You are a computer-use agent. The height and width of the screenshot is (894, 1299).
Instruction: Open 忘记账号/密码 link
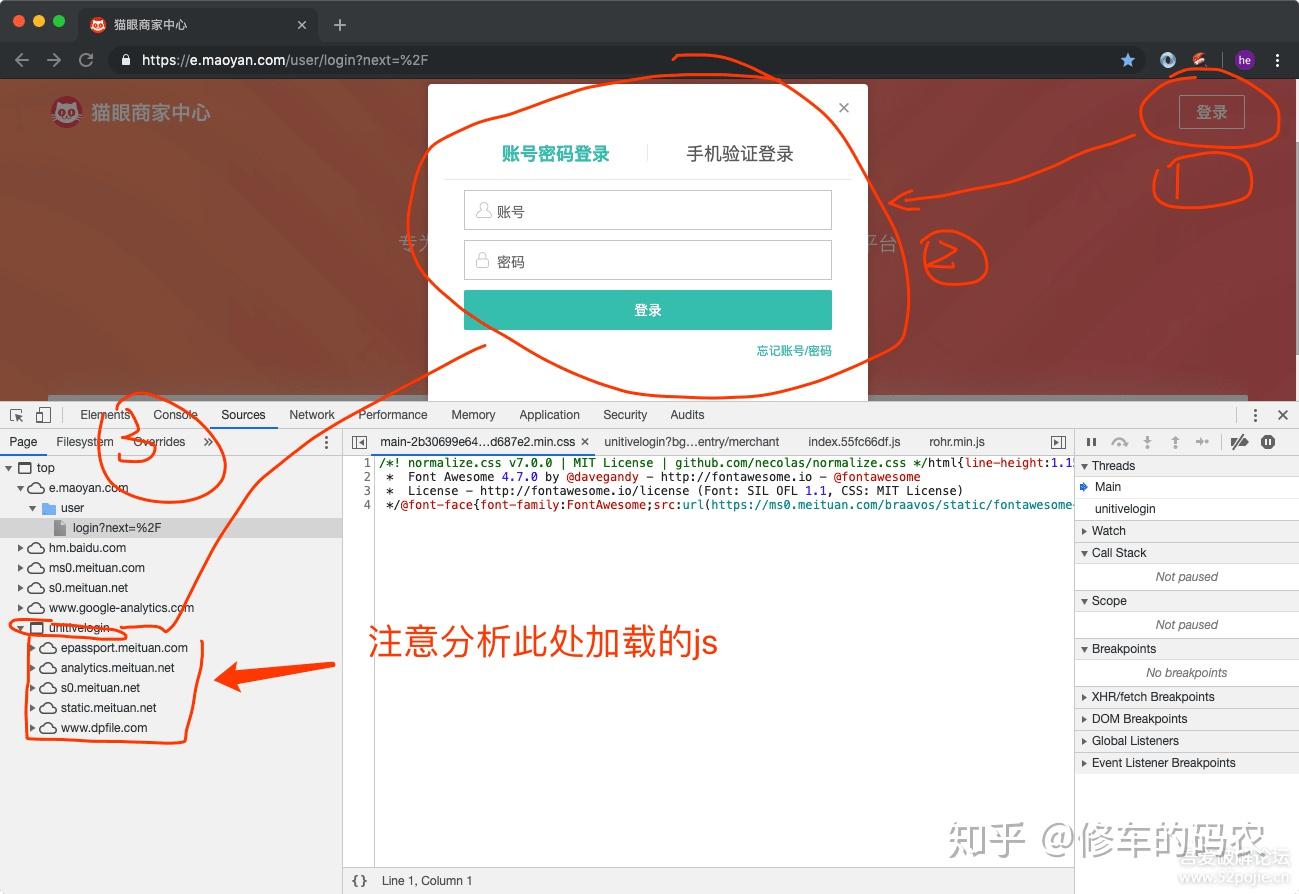[794, 351]
